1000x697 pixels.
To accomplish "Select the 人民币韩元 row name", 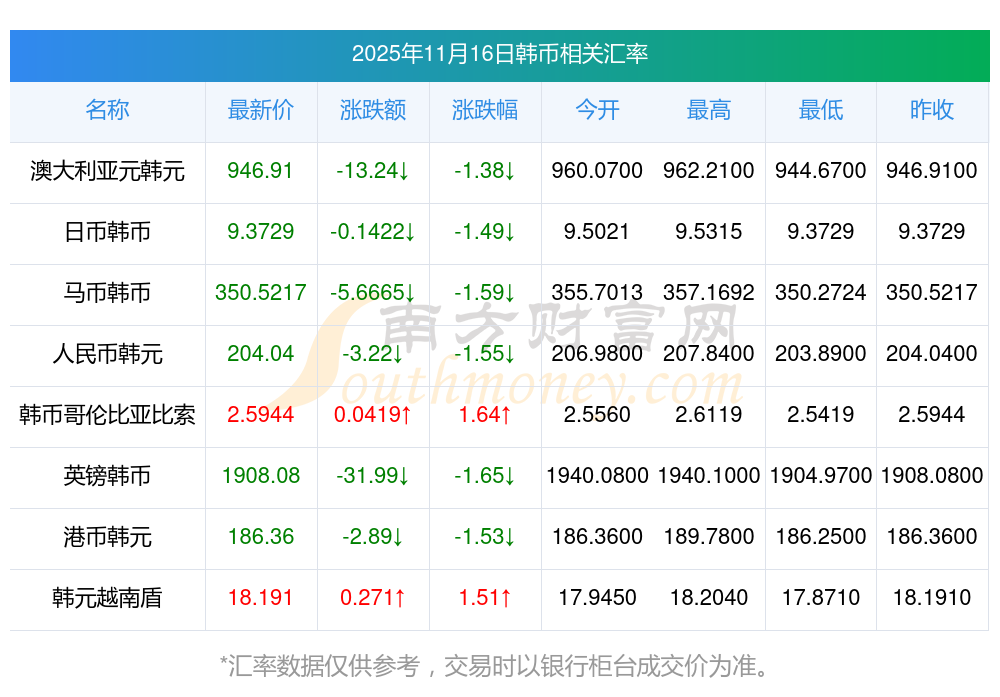I will tap(107, 353).
